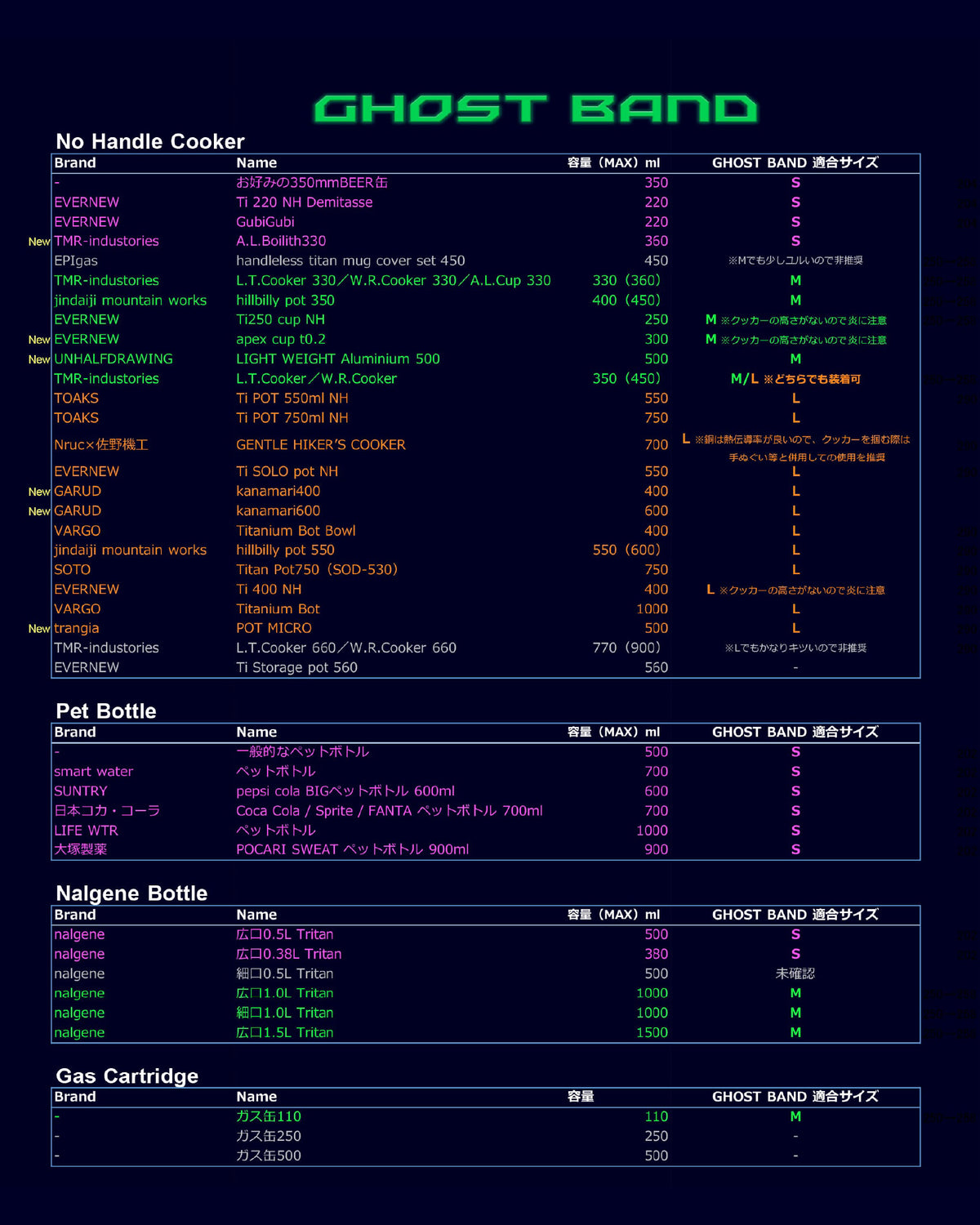This screenshot has height=1225, width=980.
Task: Click the 'ガス缶110' entry
Action: (x=269, y=1116)
